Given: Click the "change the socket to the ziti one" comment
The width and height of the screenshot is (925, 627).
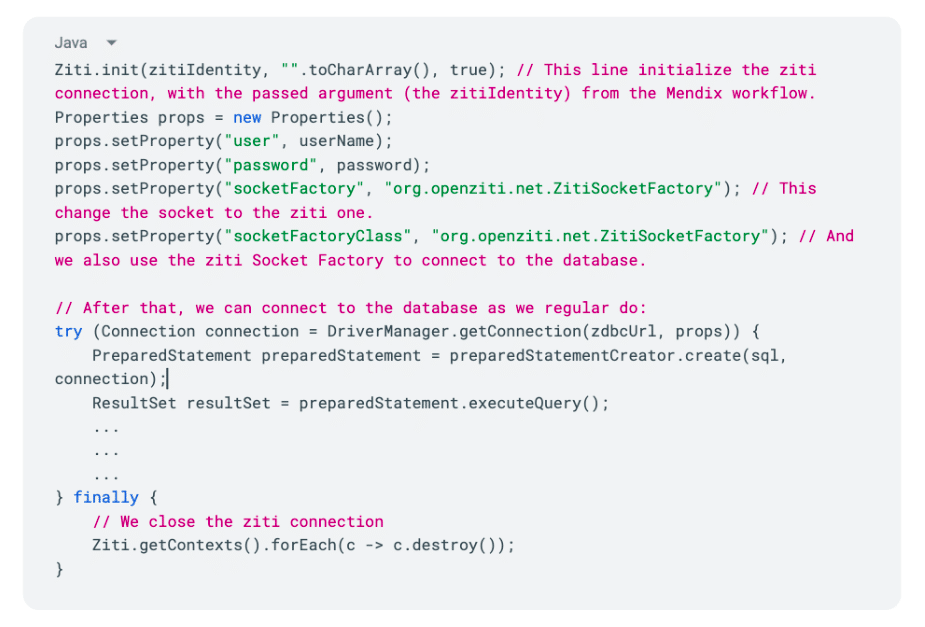Looking at the screenshot, I should (x=213, y=213).
